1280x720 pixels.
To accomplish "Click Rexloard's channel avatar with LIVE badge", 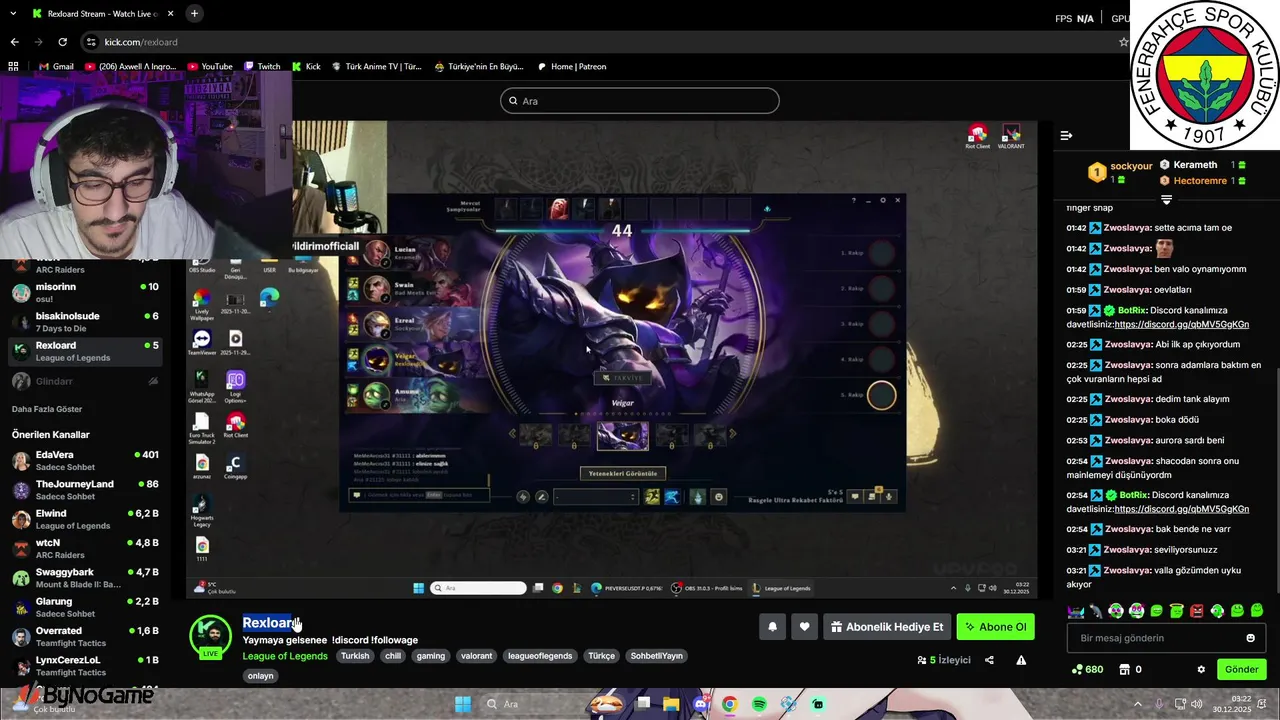I will pos(210,636).
